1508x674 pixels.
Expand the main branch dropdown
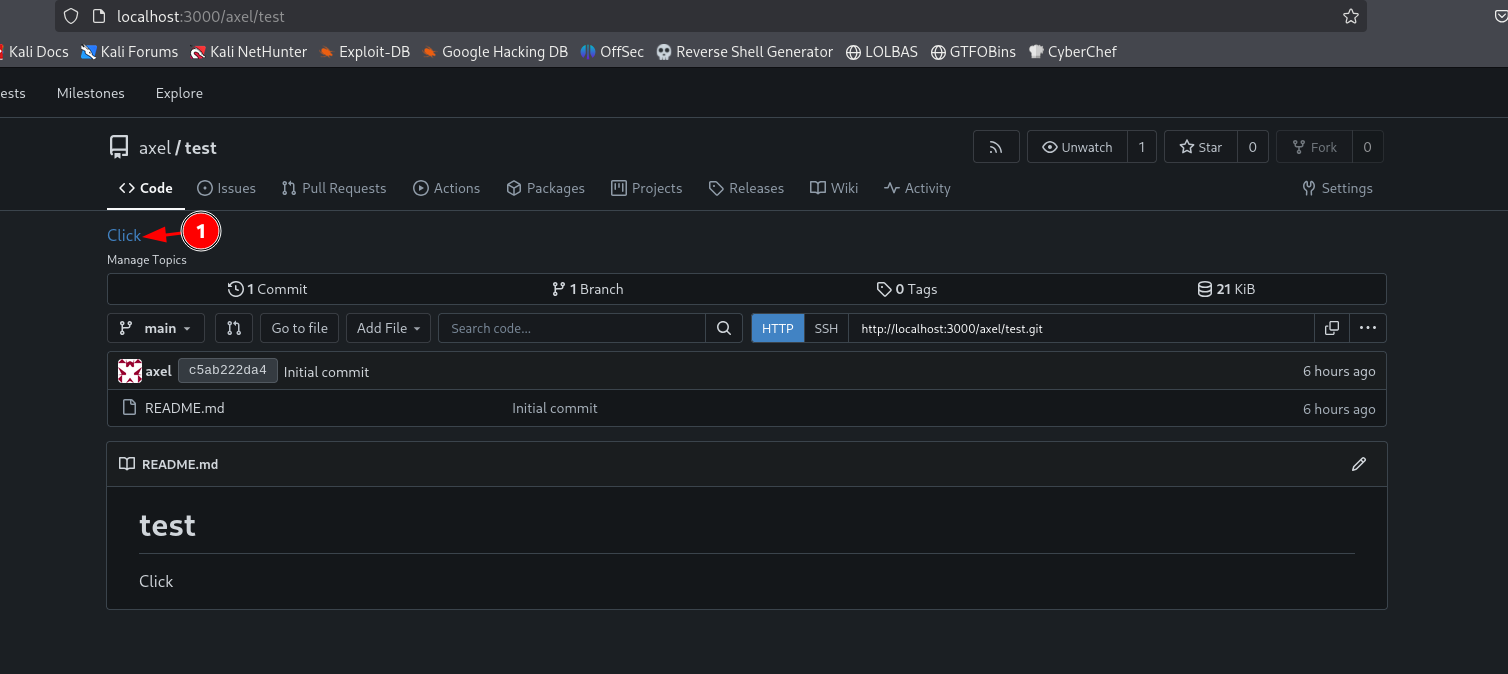coord(155,328)
